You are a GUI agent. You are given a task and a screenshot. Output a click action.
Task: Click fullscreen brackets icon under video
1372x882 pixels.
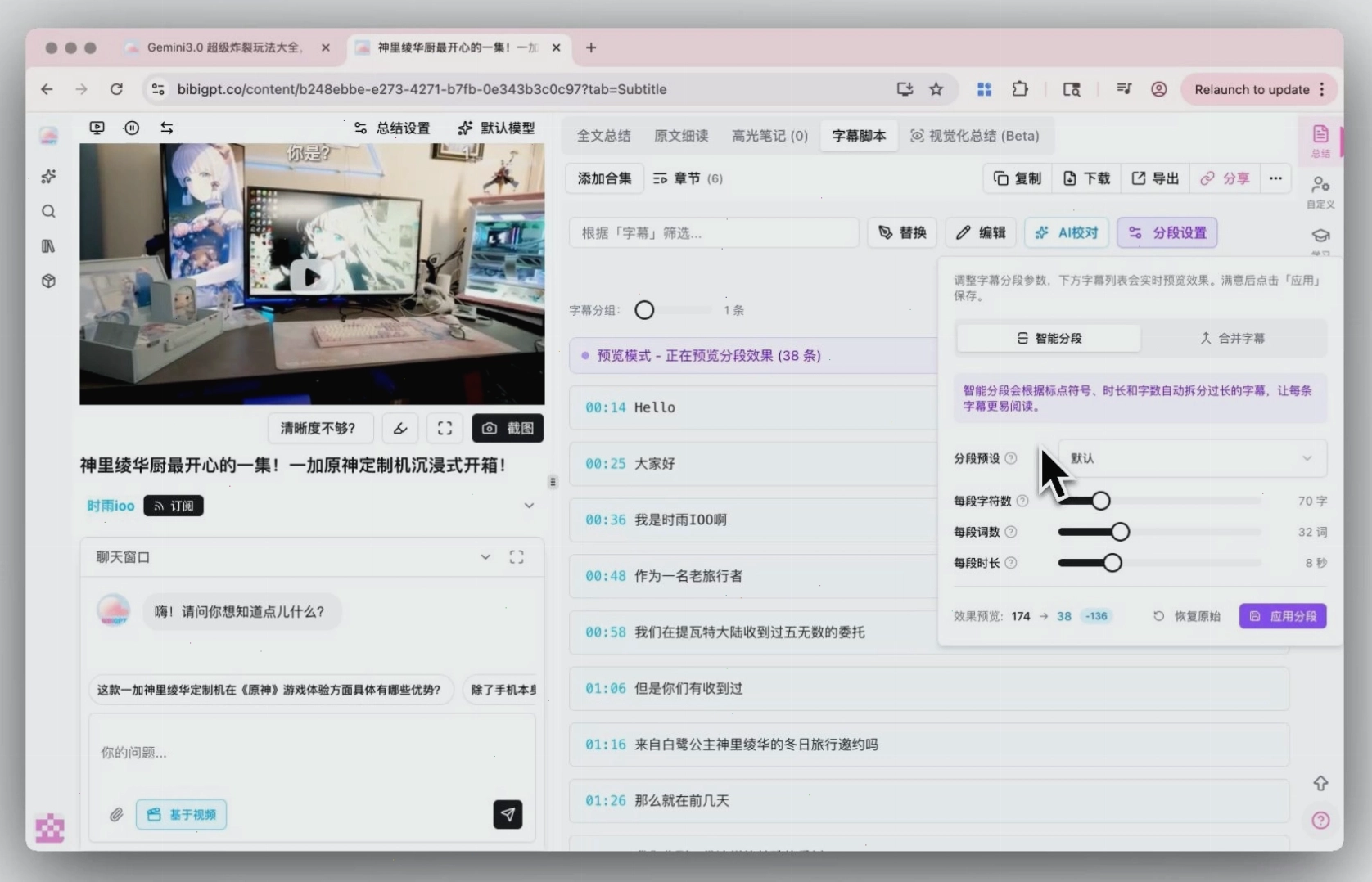[445, 428]
